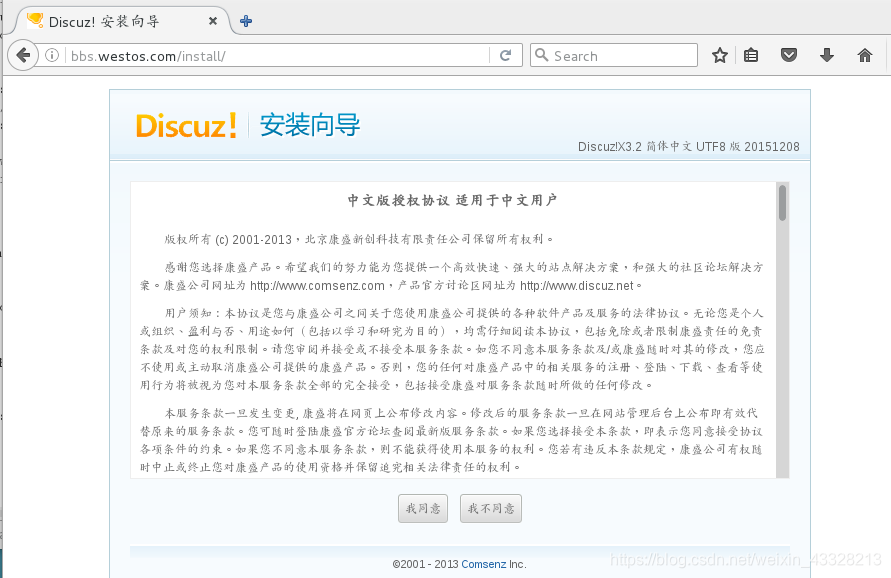This screenshot has height=578, width=891.
Task: Click the 我不同意 disagree button
Action: 491,508
